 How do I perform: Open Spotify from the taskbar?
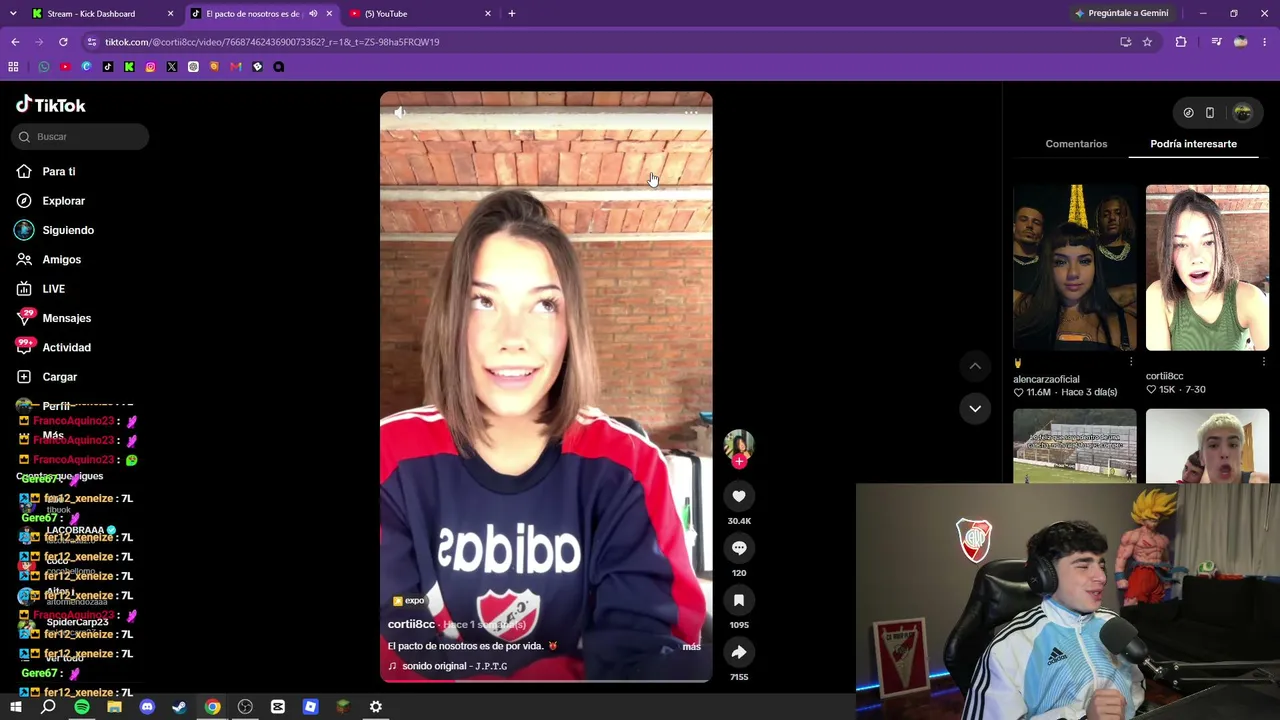point(82,707)
